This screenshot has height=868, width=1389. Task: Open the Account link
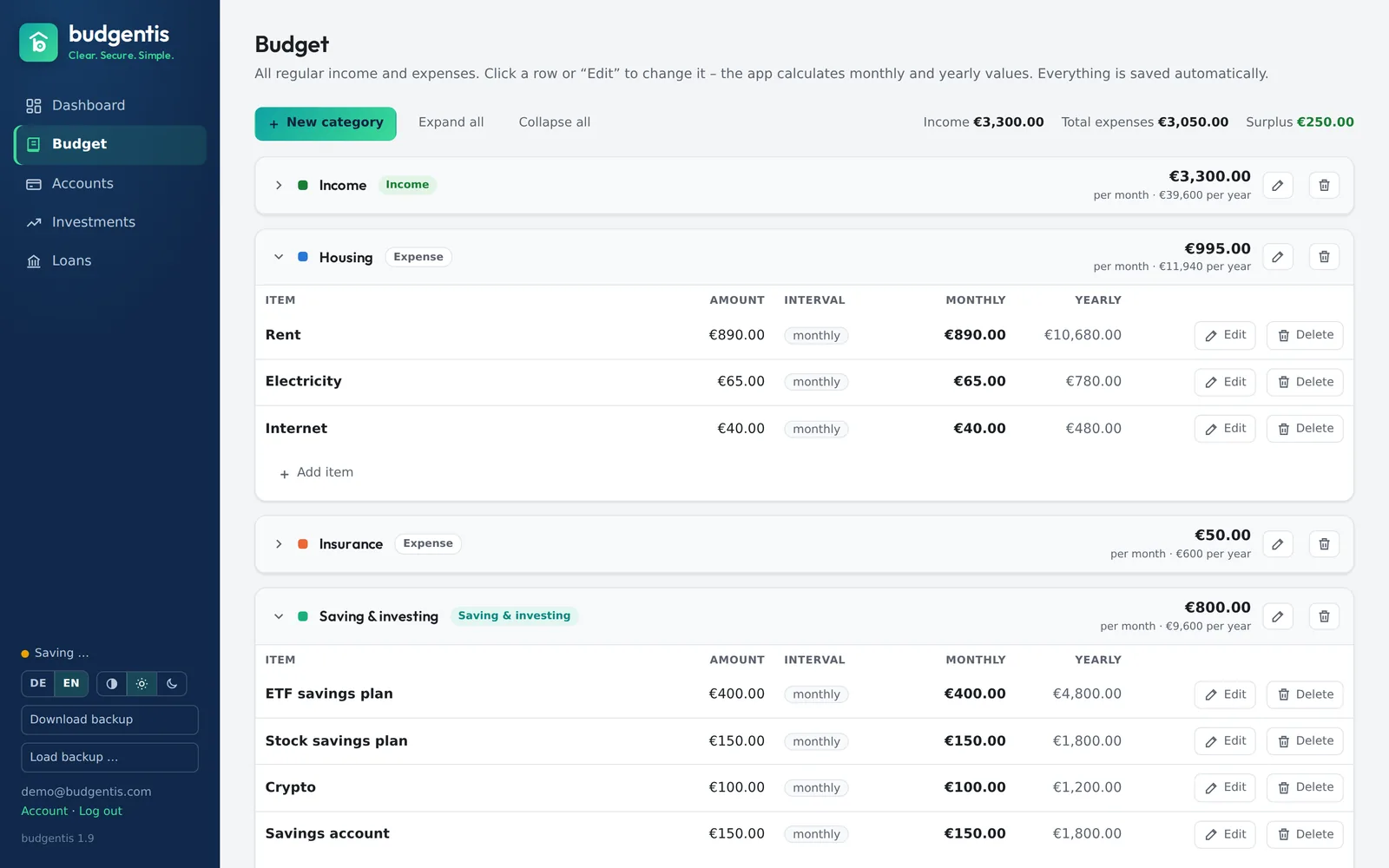pos(44,812)
